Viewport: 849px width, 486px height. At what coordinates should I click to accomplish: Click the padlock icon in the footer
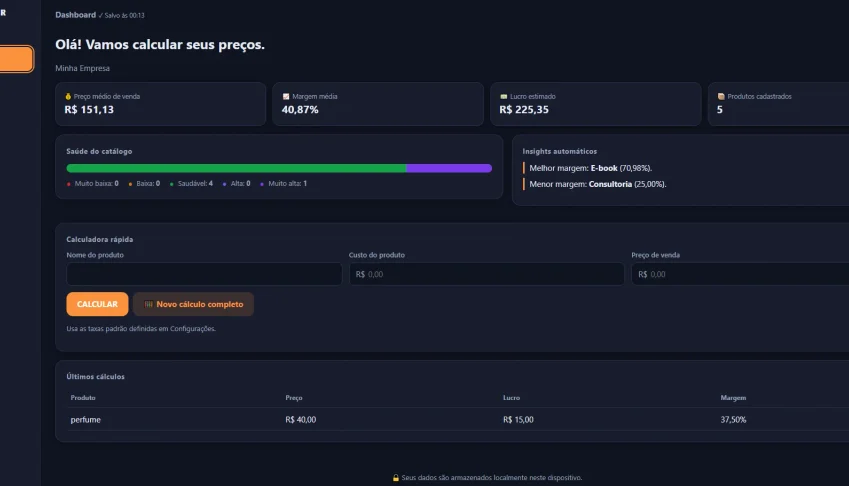click(396, 477)
